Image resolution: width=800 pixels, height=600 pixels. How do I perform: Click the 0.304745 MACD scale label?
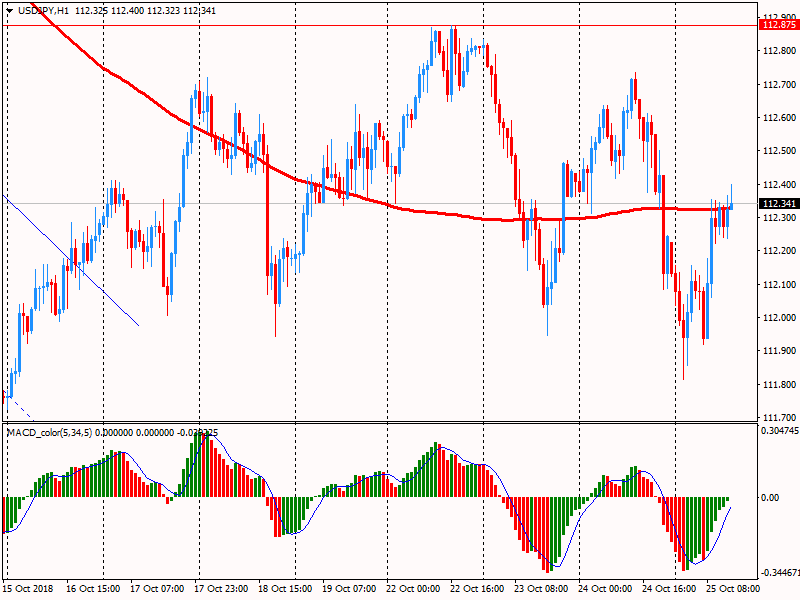tap(780, 431)
